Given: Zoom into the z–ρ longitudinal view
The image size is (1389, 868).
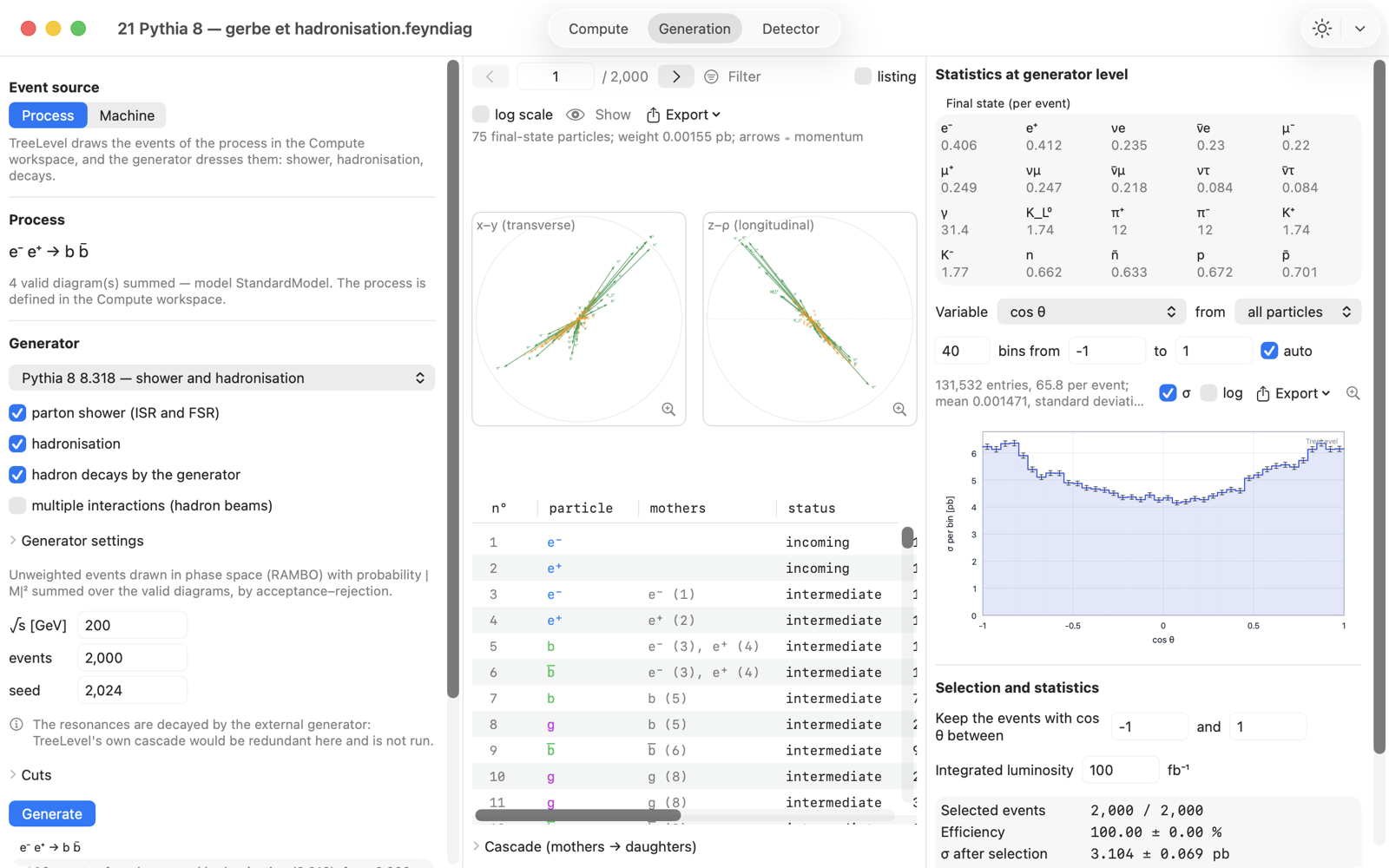Looking at the screenshot, I should 899,409.
